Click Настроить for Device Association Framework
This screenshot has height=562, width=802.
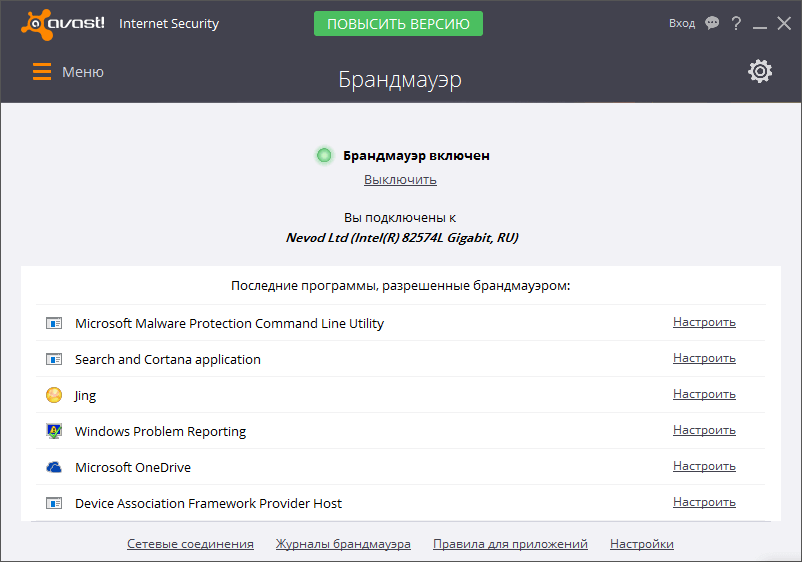point(704,502)
